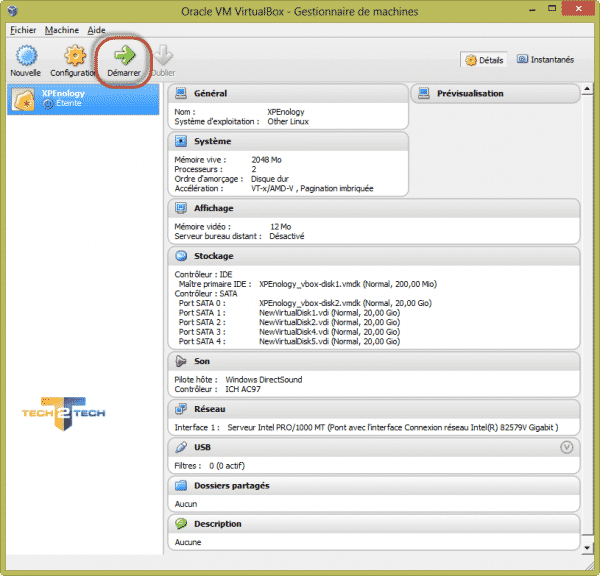Click '12 Mo' video memory value
The height and width of the screenshot is (576, 600).
pos(281,227)
